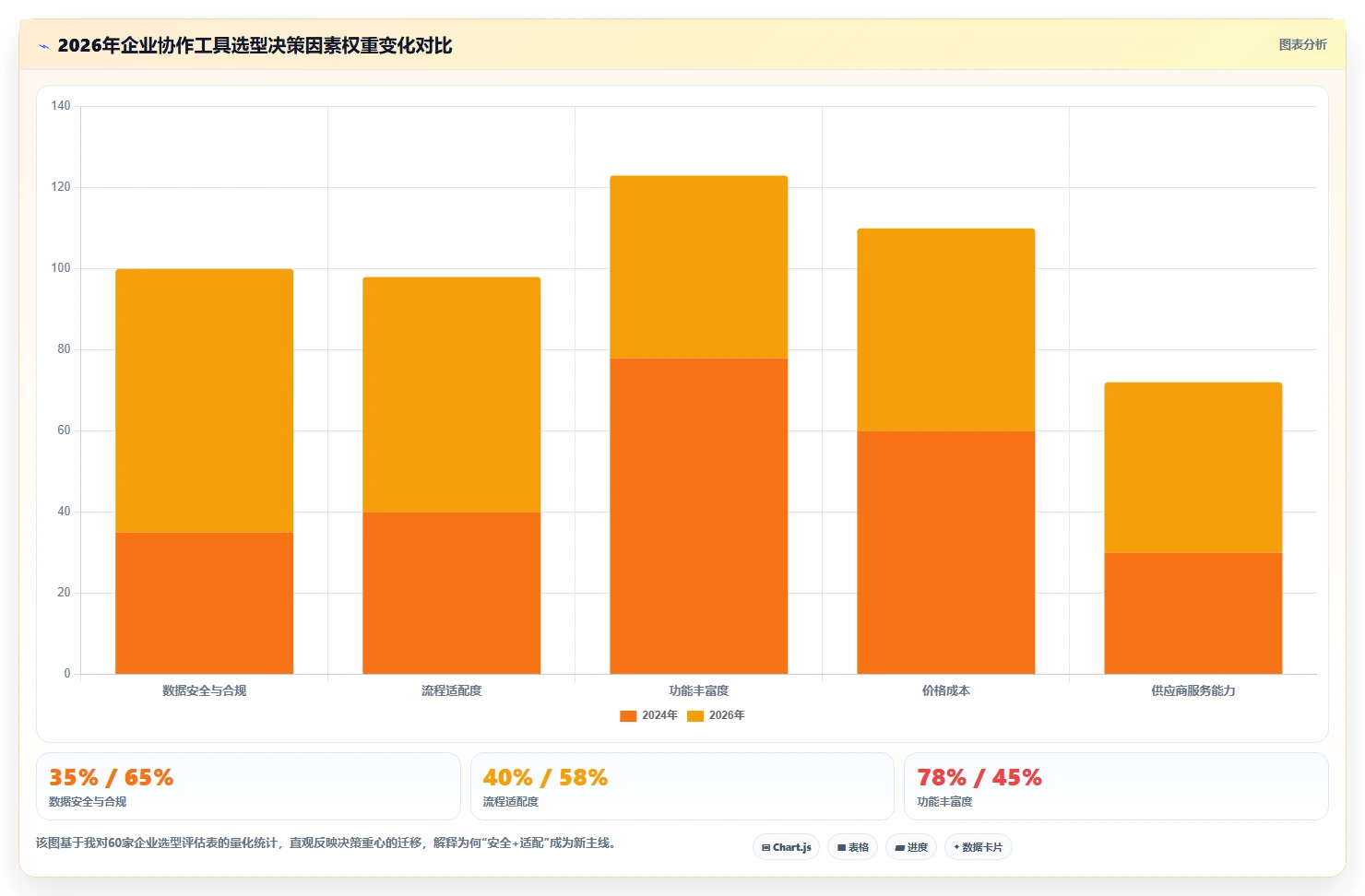Click the 2026年 segment of 供应商服务能力 bar

1193,467
